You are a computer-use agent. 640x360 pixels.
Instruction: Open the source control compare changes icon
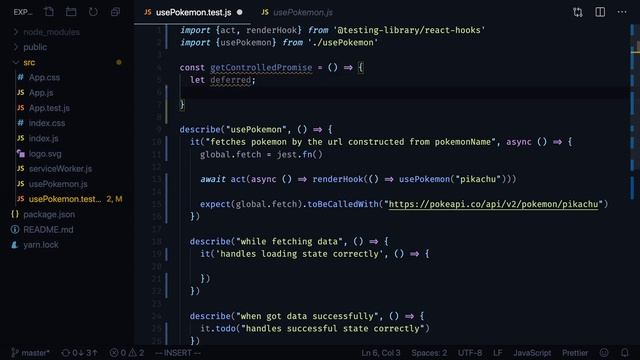click(578, 12)
